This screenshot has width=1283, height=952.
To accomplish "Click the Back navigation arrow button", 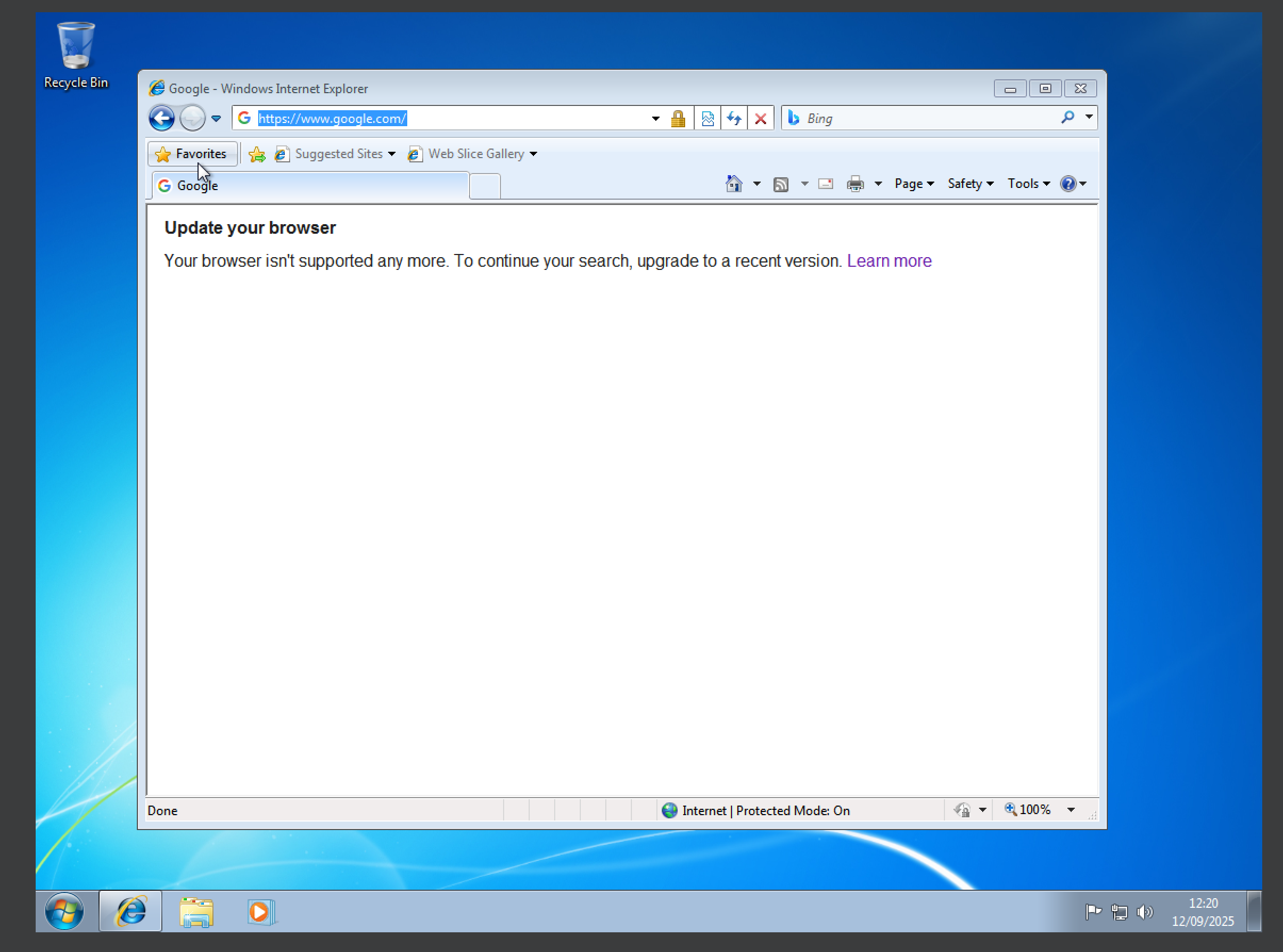I will click(x=161, y=118).
